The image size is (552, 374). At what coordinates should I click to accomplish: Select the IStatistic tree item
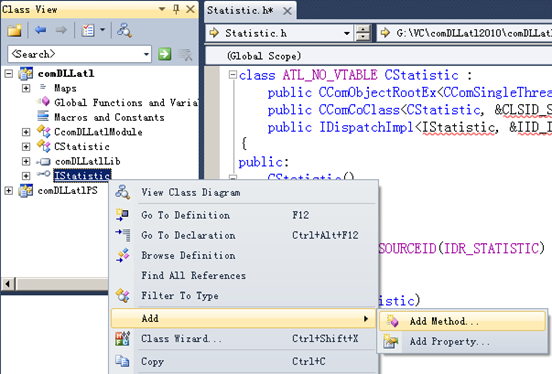pos(82,175)
